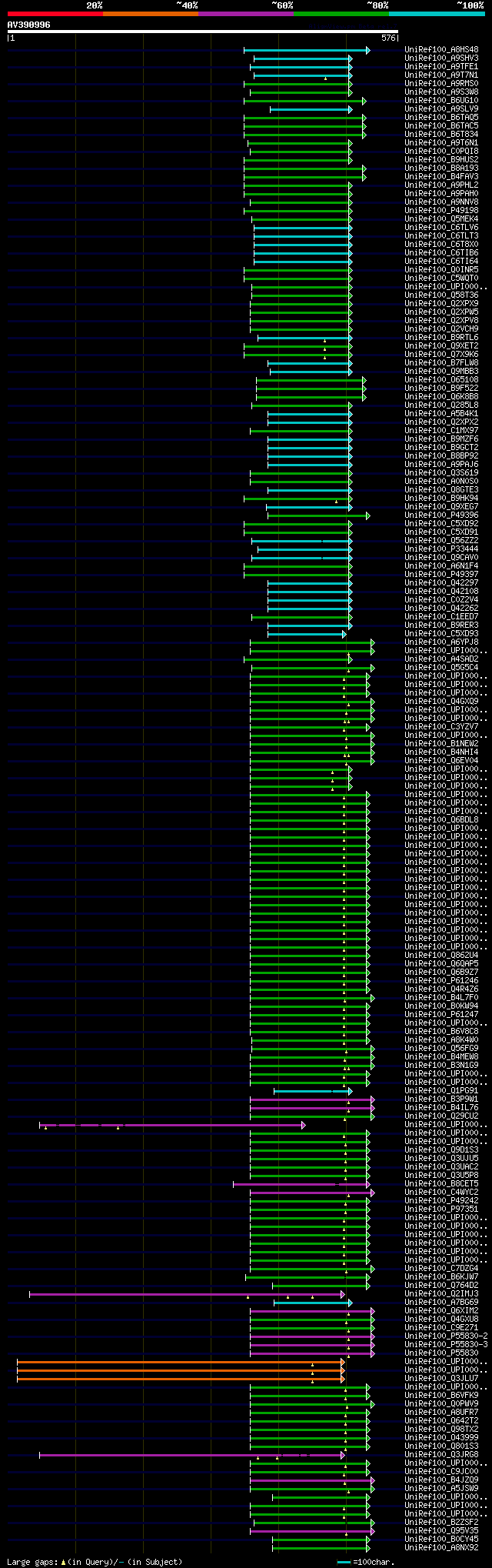Select hit UniRef100_A5B4K1
The width and height of the screenshot is (492, 1568).
(x=442, y=414)
